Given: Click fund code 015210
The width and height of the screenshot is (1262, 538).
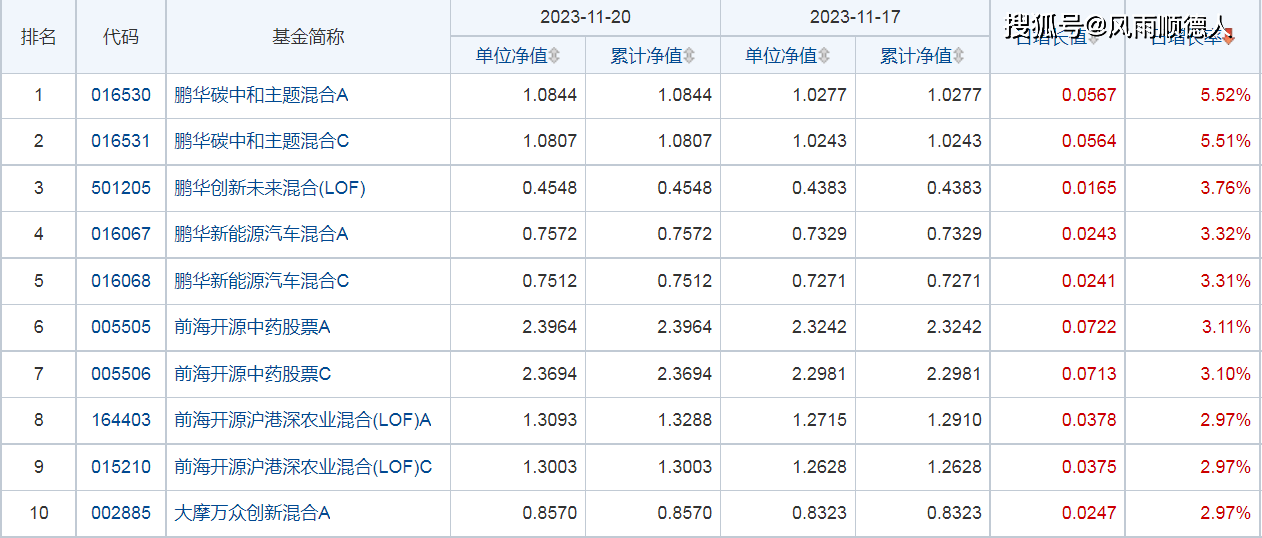Looking at the screenshot, I should [120, 467].
